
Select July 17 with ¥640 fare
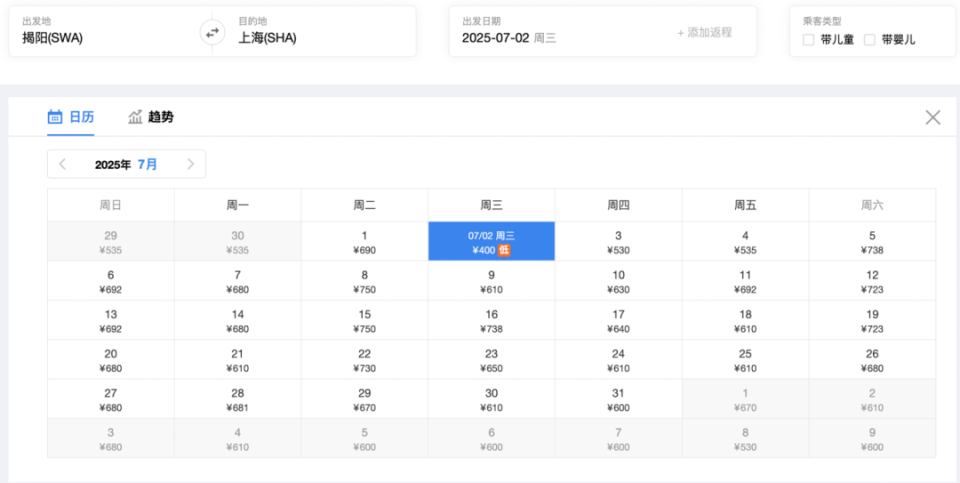click(618, 320)
